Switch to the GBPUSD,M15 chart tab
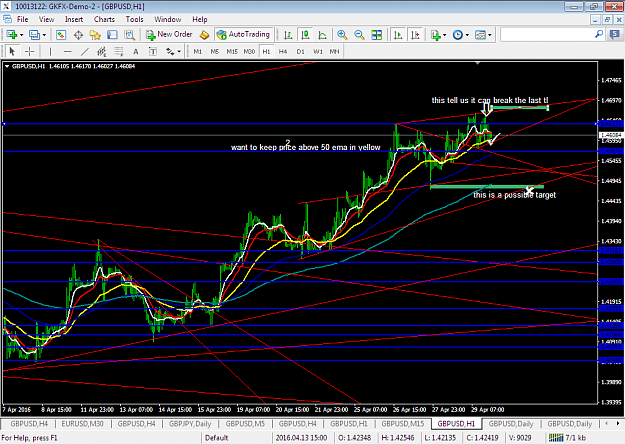The image size is (625, 444). pyautogui.click(x=403, y=424)
